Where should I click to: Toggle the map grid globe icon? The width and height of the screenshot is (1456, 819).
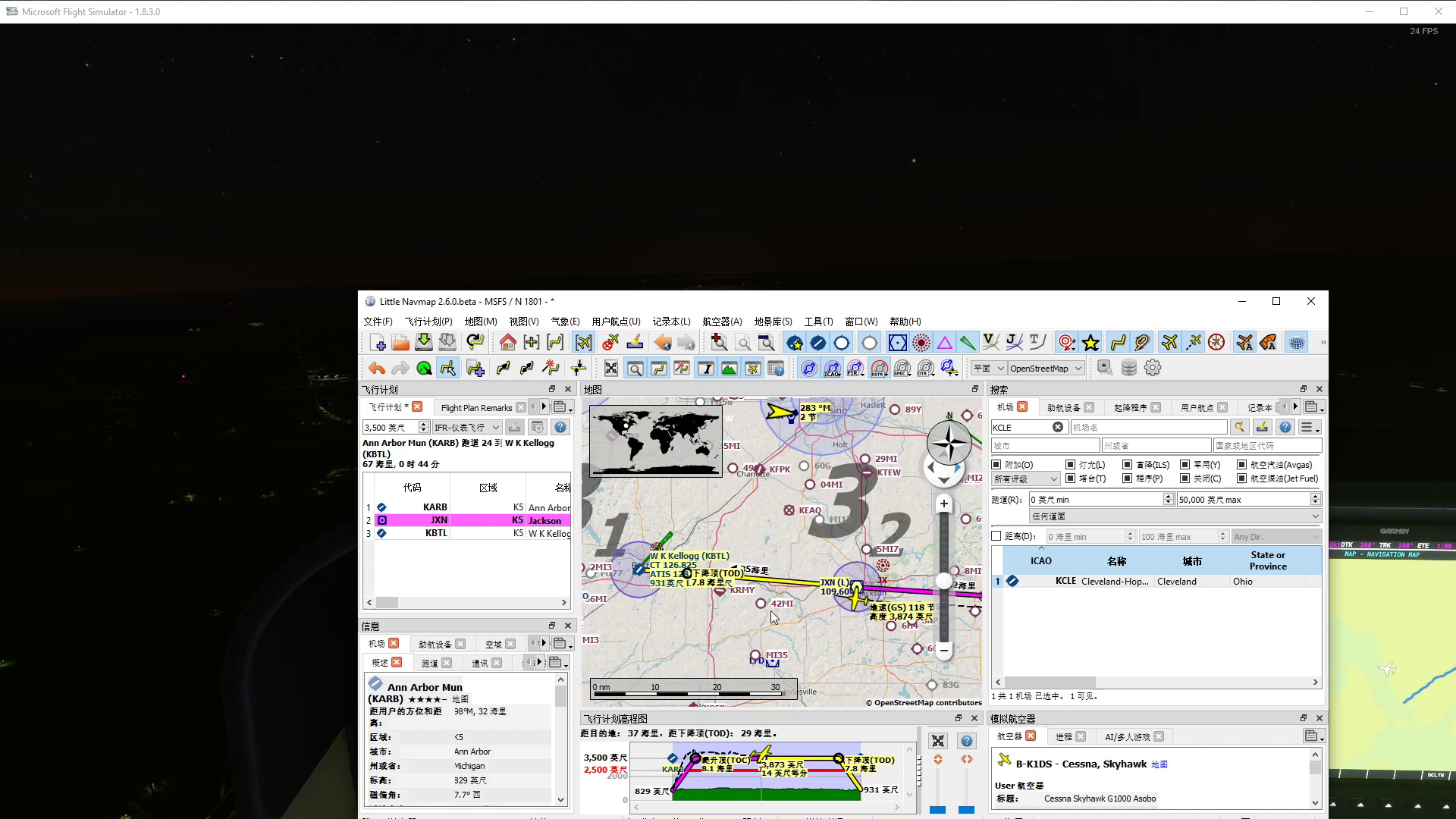coord(1297,343)
